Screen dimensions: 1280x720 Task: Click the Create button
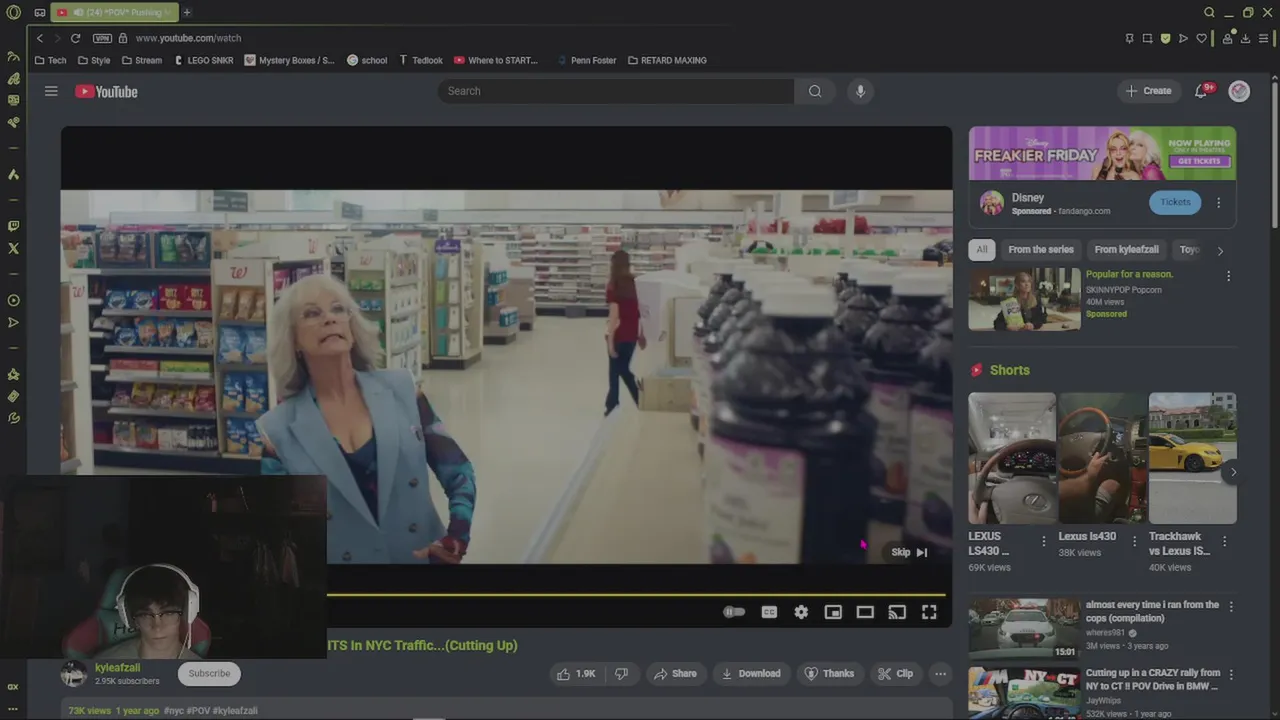(1148, 91)
